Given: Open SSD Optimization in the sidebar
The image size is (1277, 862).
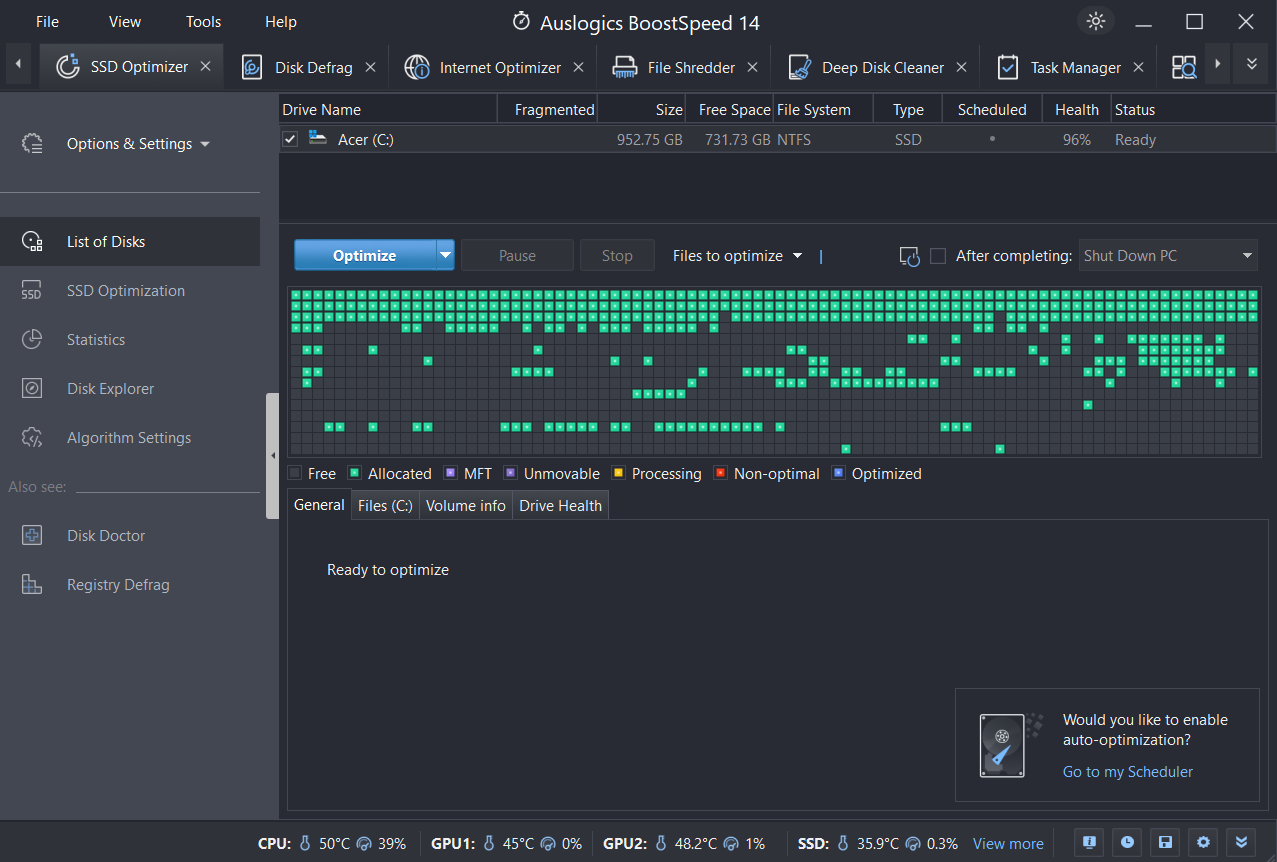Looking at the screenshot, I should (127, 290).
